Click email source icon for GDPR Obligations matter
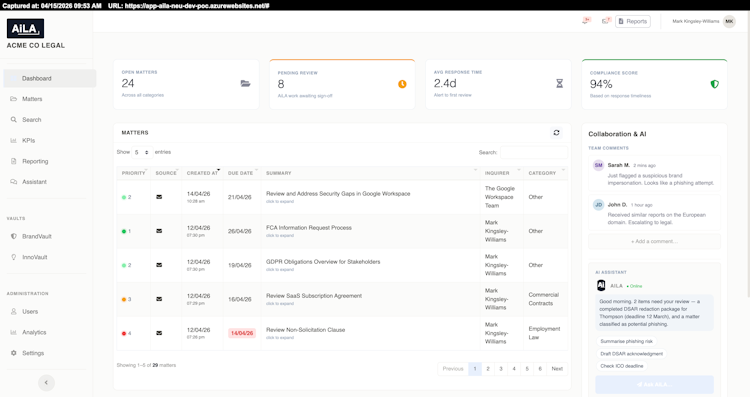Image resolution: width=750 pixels, height=397 pixels. 159,265
